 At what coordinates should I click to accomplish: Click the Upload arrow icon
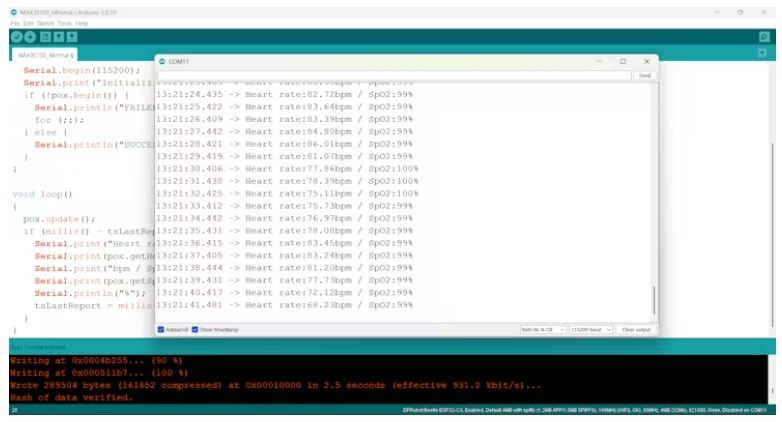(x=30, y=36)
